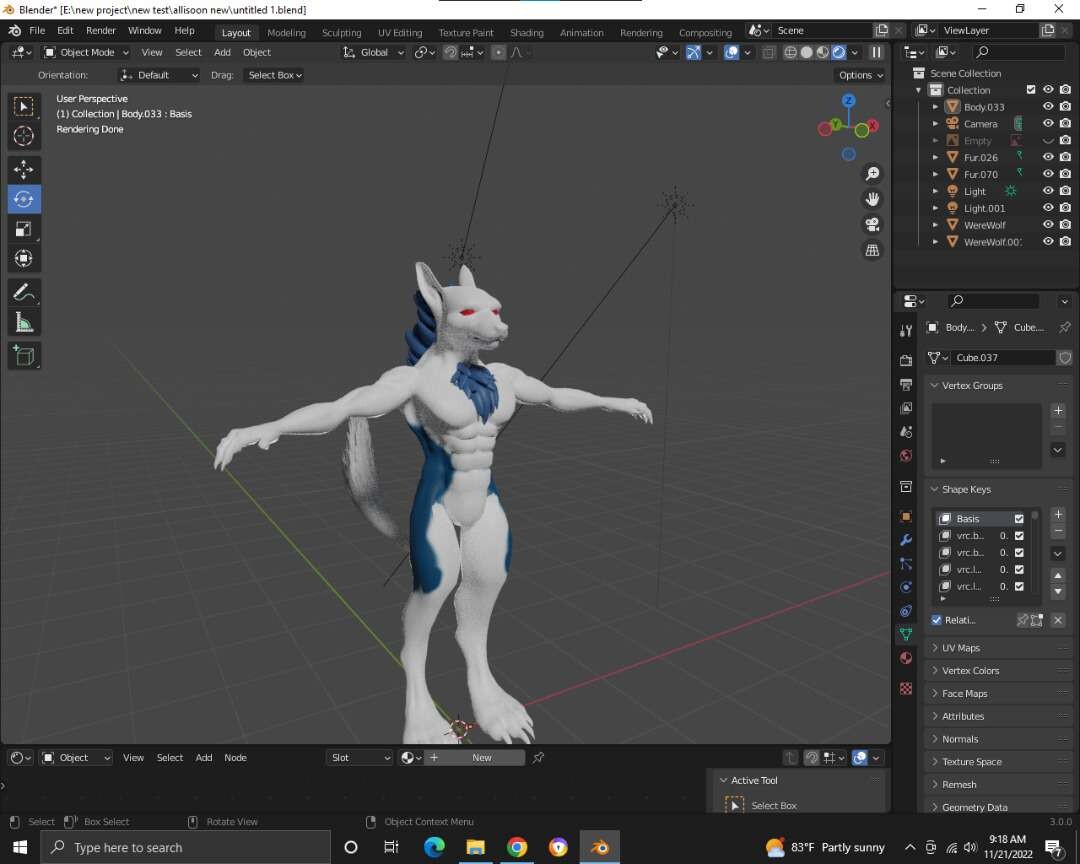This screenshot has width=1080, height=864.
Task: Add a new shape key with the plus button
Action: point(1057,514)
